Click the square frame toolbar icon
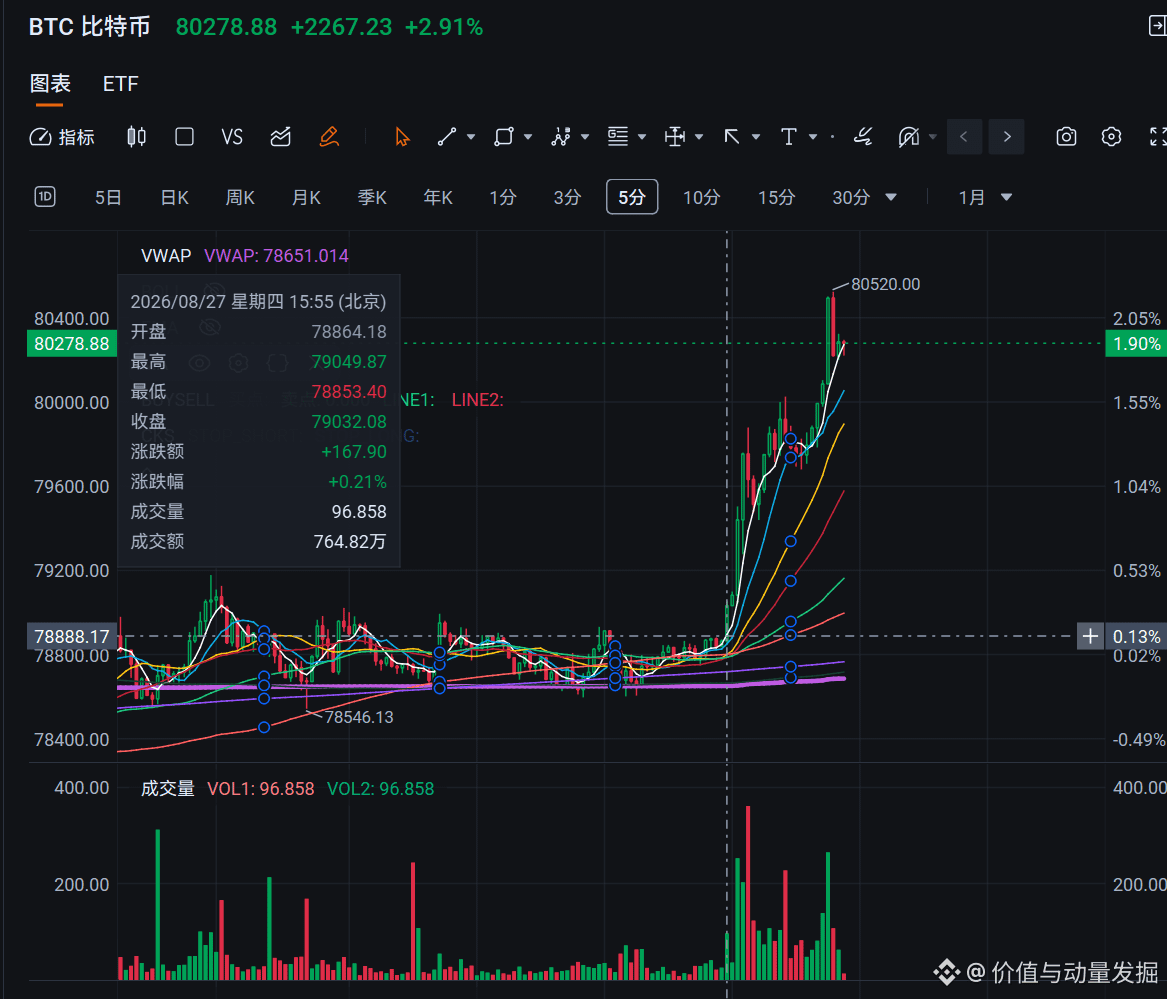This screenshot has height=999, width=1167. point(185,137)
